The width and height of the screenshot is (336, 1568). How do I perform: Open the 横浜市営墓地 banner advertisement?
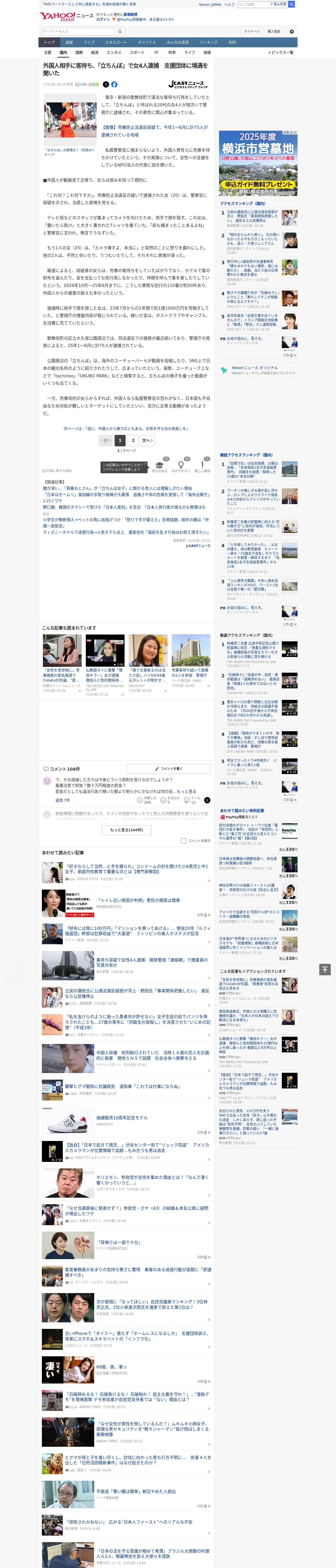coord(258,163)
